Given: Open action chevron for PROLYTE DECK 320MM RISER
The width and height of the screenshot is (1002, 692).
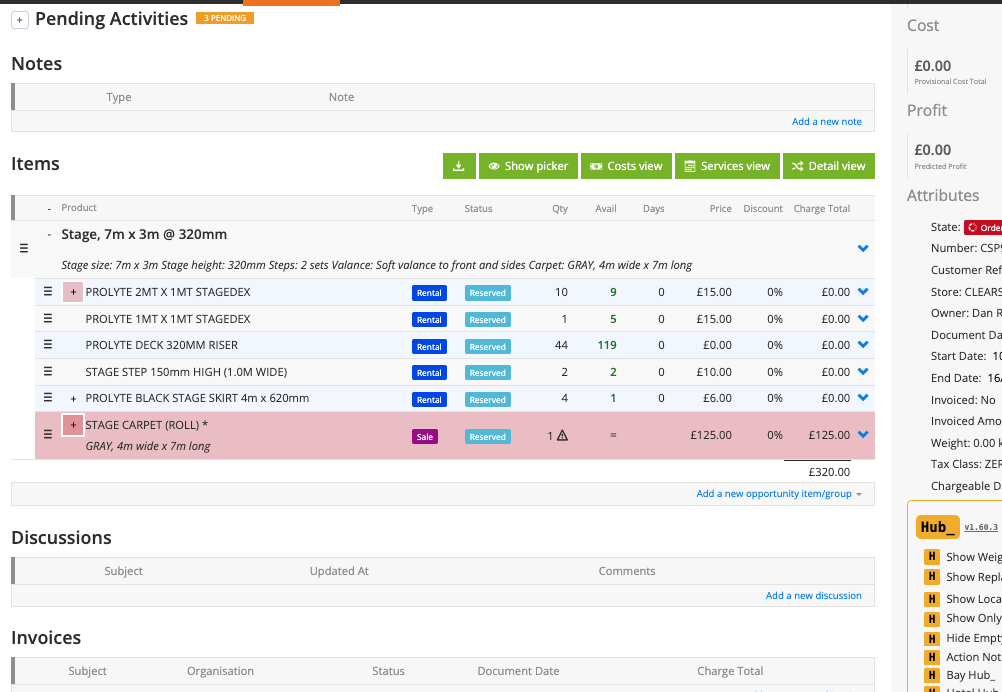Looking at the screenshot, I should click(863, 344).
